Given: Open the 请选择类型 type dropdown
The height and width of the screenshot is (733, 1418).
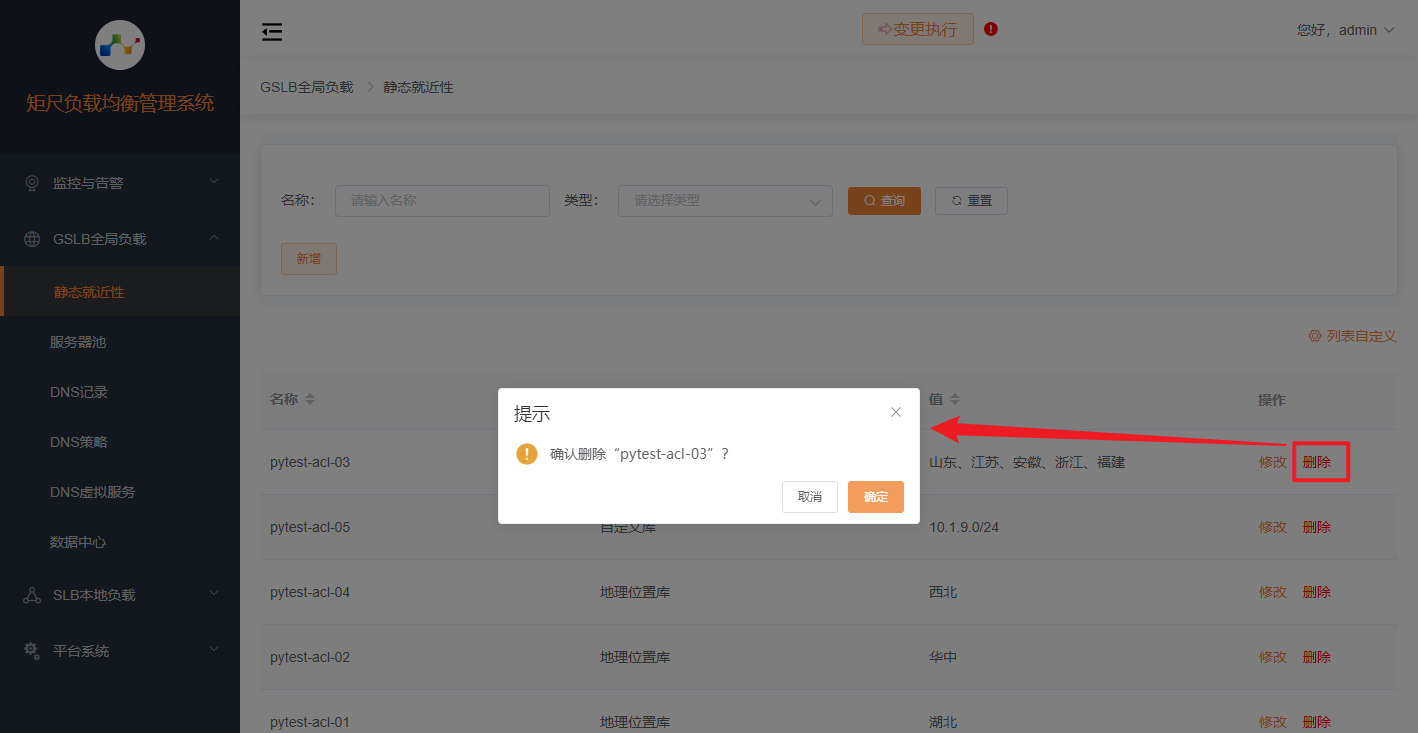Looking at the screenshot, I should pyautogui.click(x=724, y=200).
